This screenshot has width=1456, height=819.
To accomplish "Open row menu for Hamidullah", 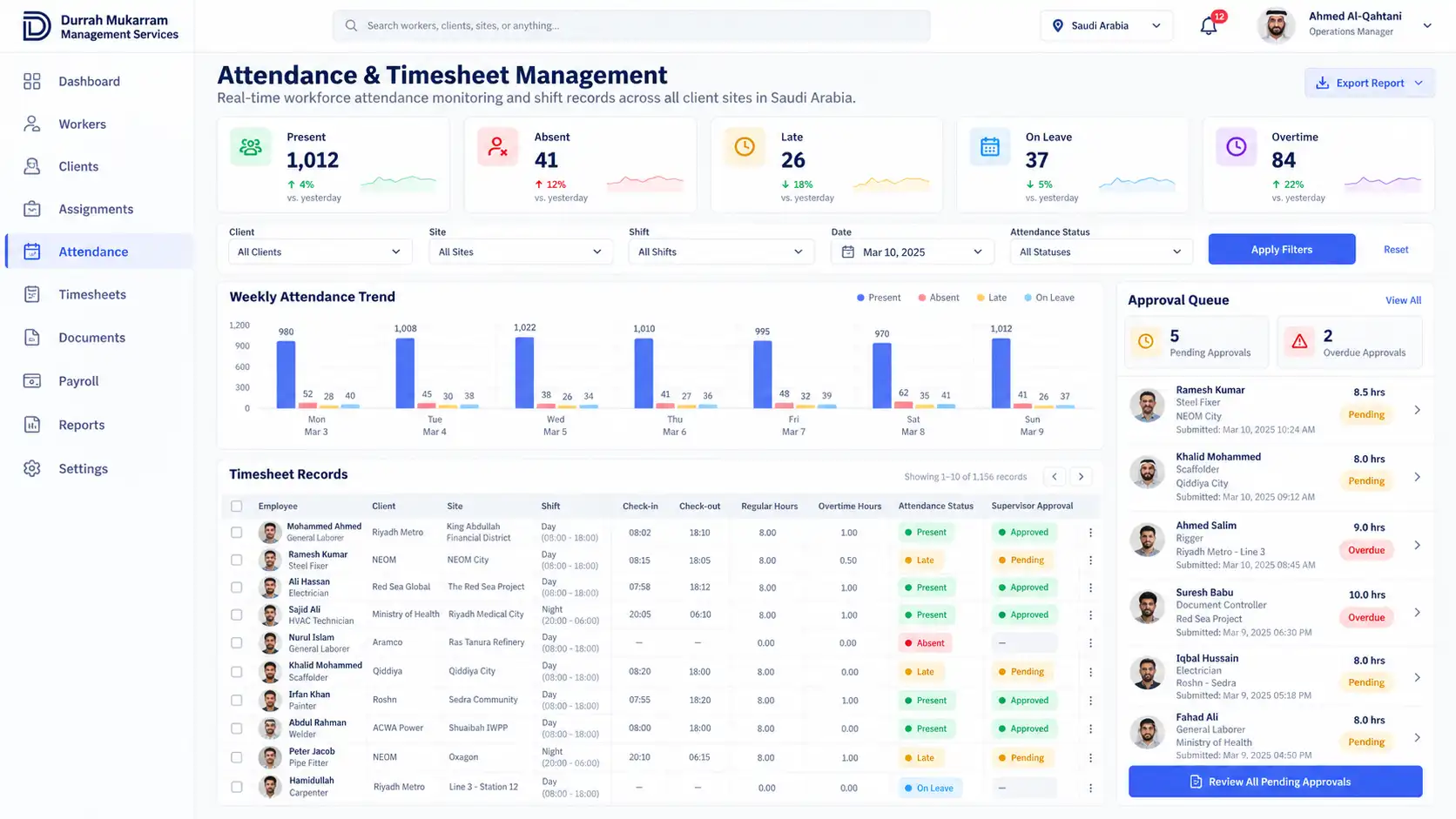I will click(x=1090, y=788).
